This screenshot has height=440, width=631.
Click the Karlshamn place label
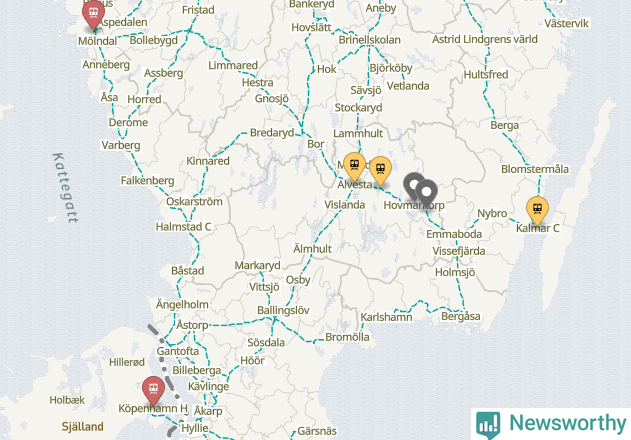386,317
